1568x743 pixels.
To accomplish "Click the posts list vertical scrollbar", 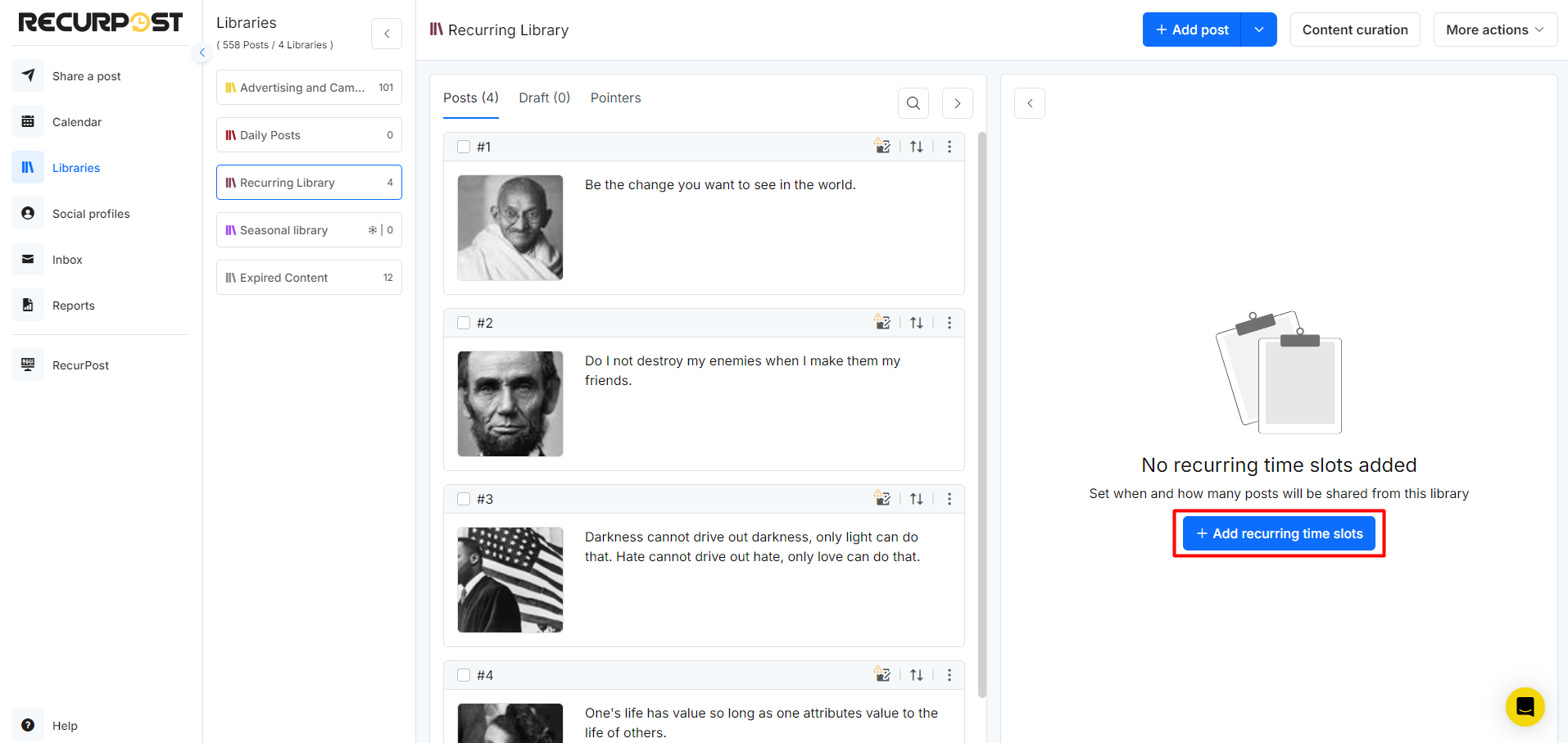I will point(982,415).
